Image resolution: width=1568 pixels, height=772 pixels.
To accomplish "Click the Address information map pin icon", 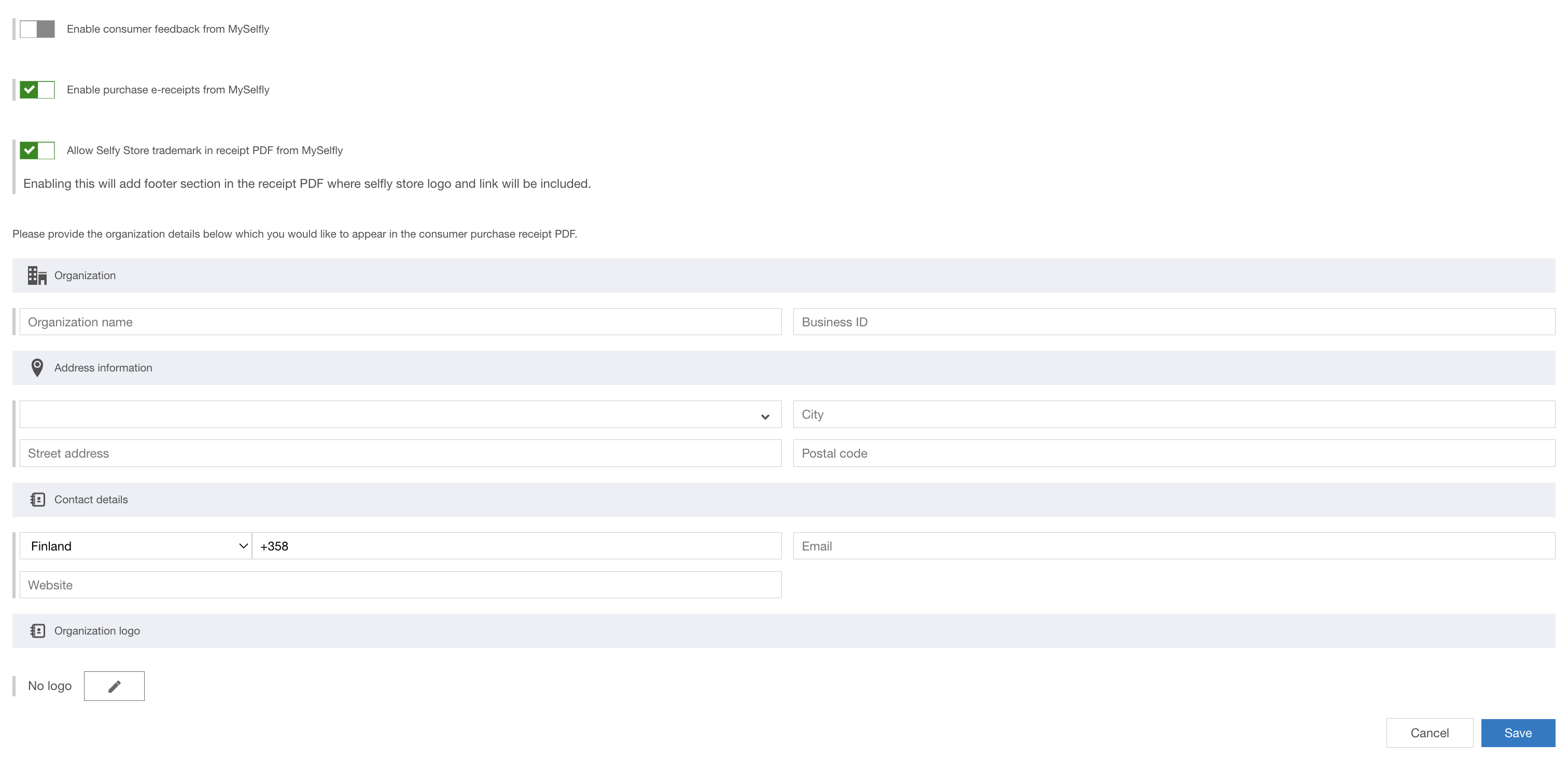I will pyautogui.click(x=37, y=368).
